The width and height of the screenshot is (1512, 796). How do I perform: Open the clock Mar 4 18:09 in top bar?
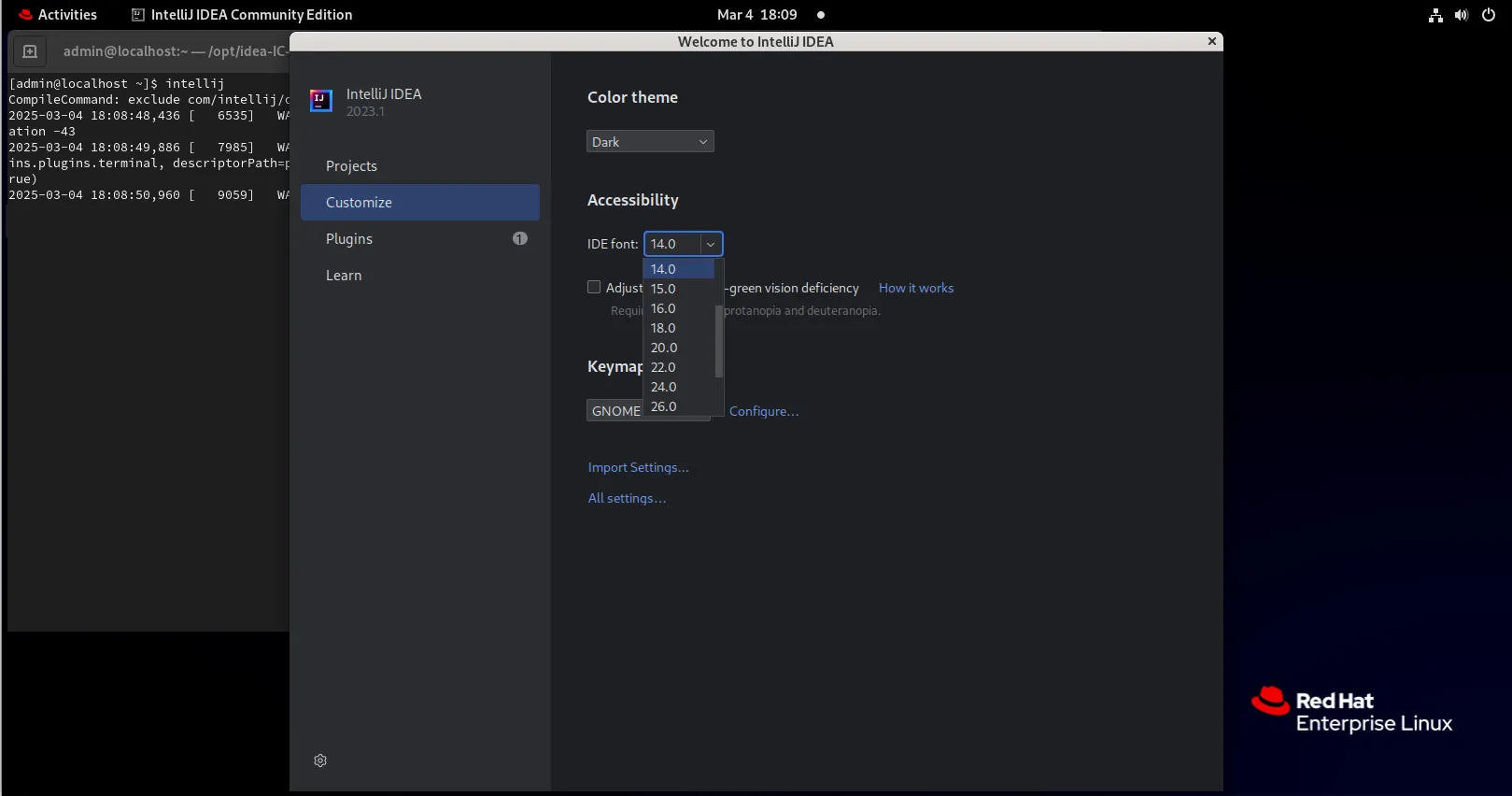(x=757, y=15)
